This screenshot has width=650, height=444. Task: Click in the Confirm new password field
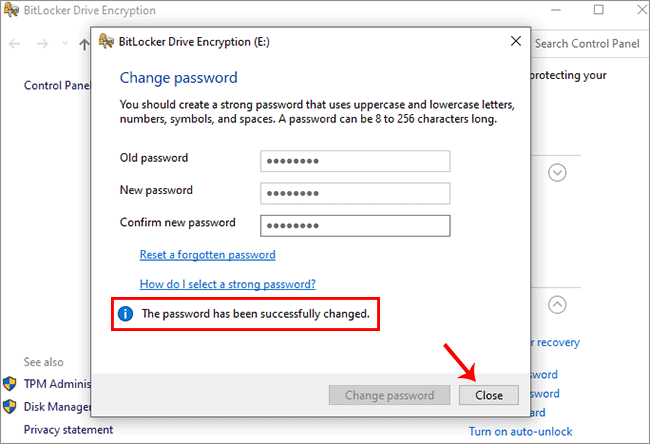pyautogui.click(x=355, y=226)
